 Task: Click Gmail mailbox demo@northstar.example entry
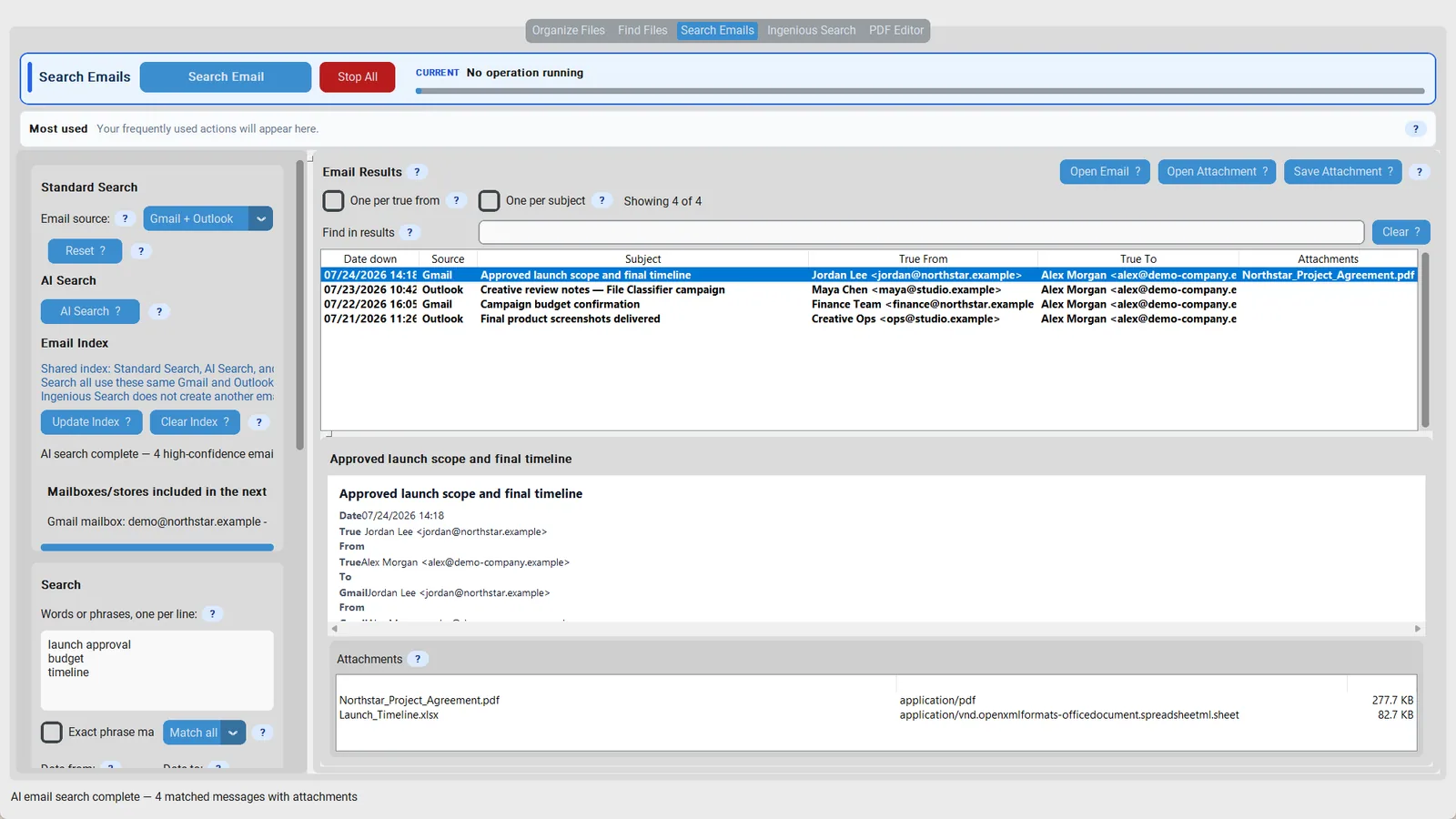point(157,521)
